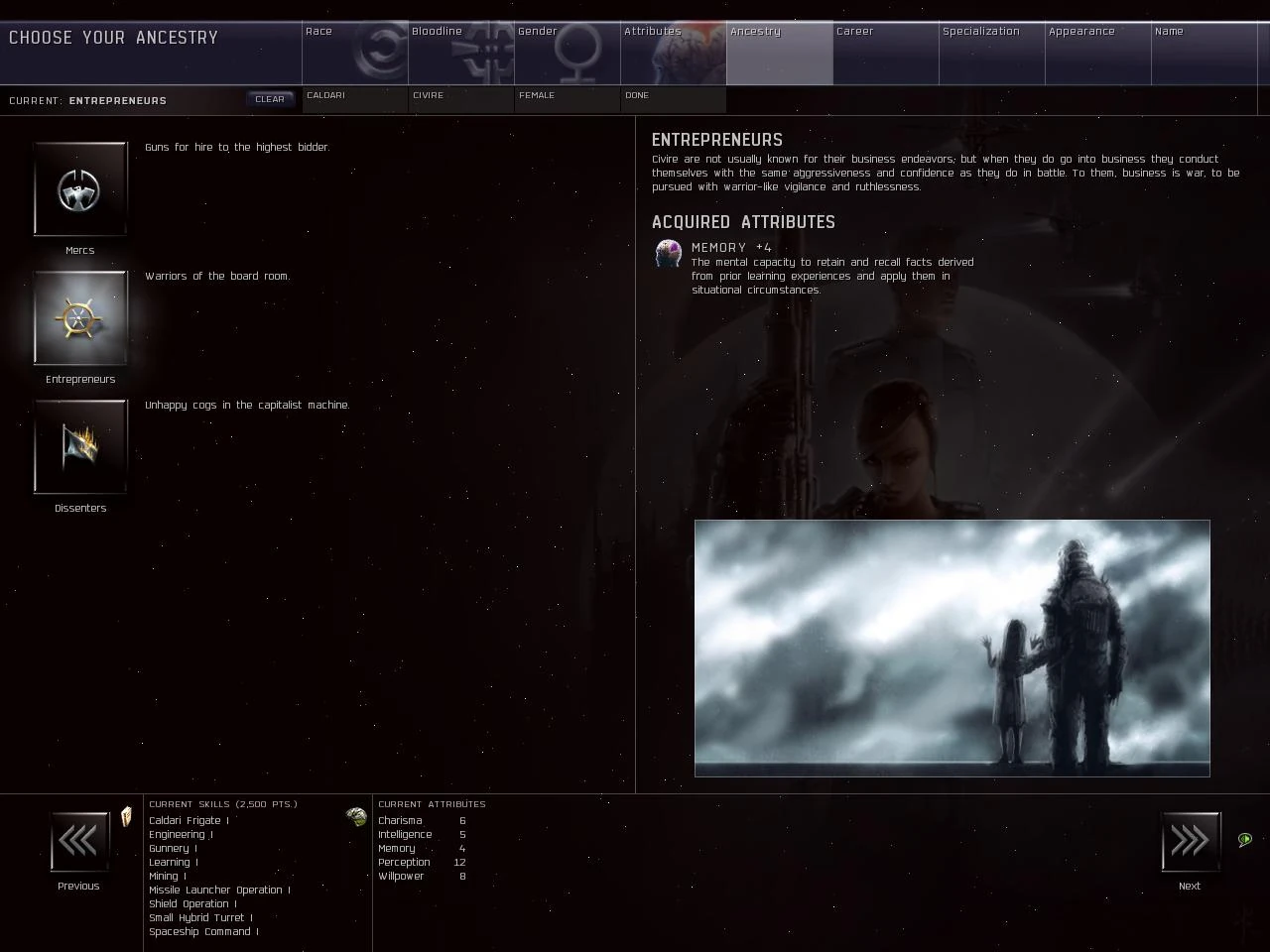The image size is (1270, 952).
Task: Click the Mining I skill row
Action: [x=168, y=876]
